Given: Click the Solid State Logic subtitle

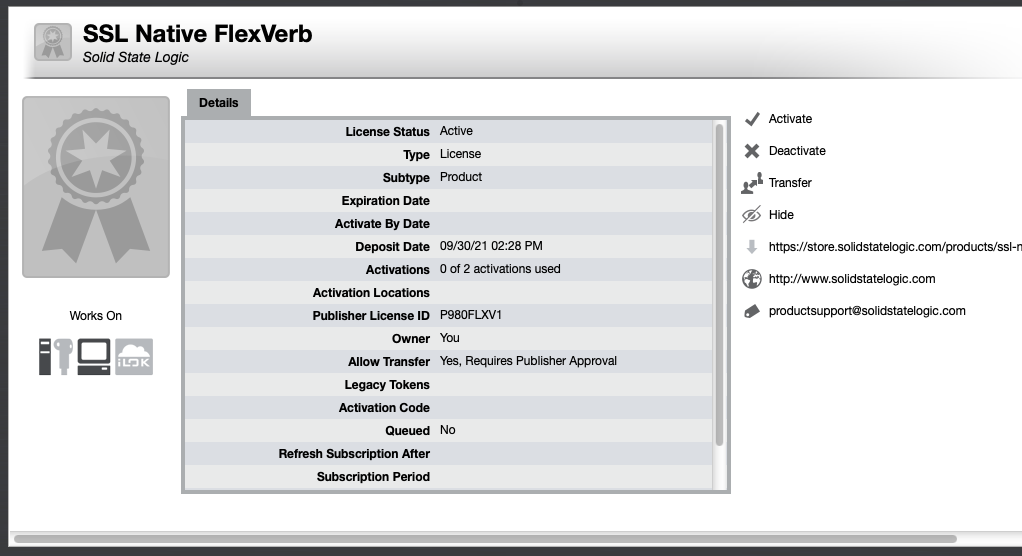Looking at the screenshot, I should 136,57.
